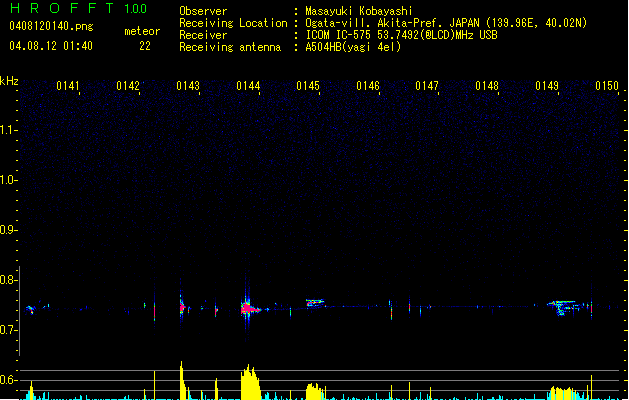629x400 pixels.
Task: Click the 'meteor' label
Action: coord(142,31)
